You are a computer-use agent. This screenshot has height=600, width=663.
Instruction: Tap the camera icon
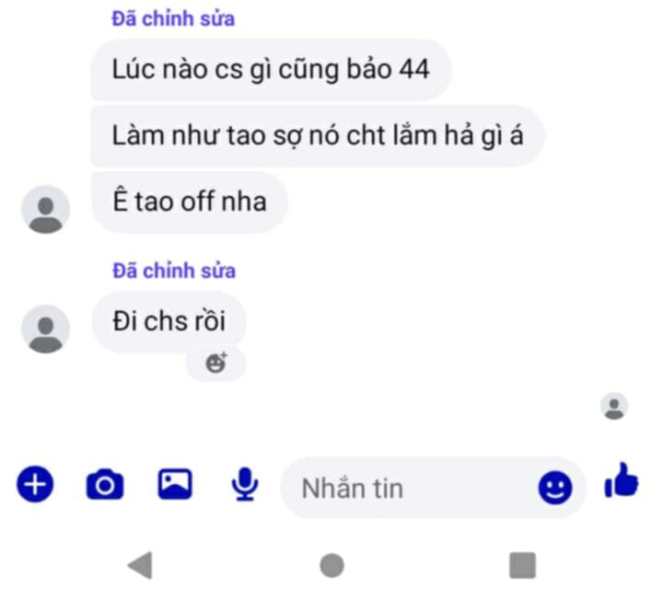105,485
